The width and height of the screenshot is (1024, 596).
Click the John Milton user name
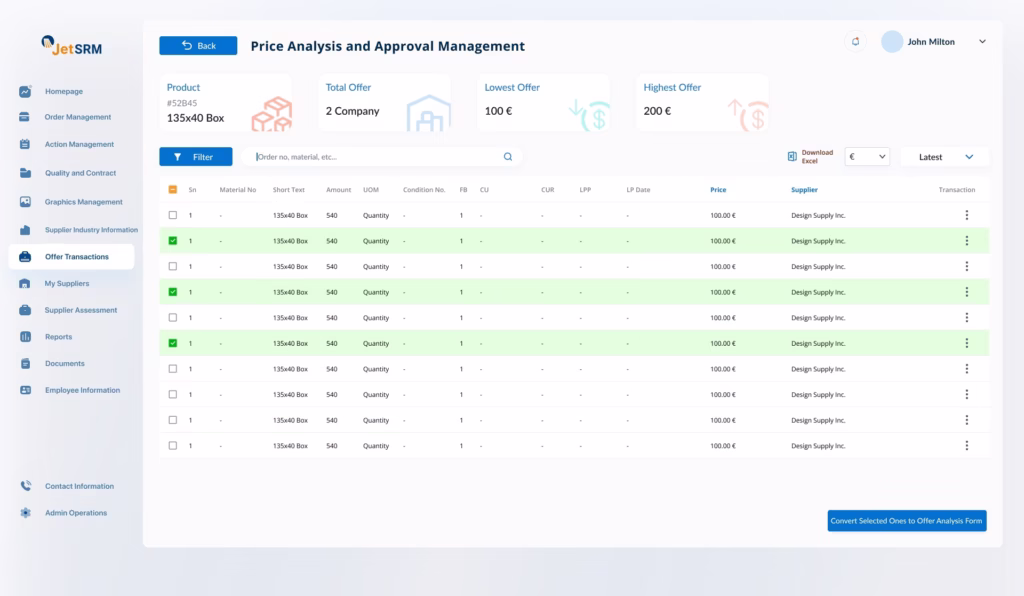[x=931, y=42]
